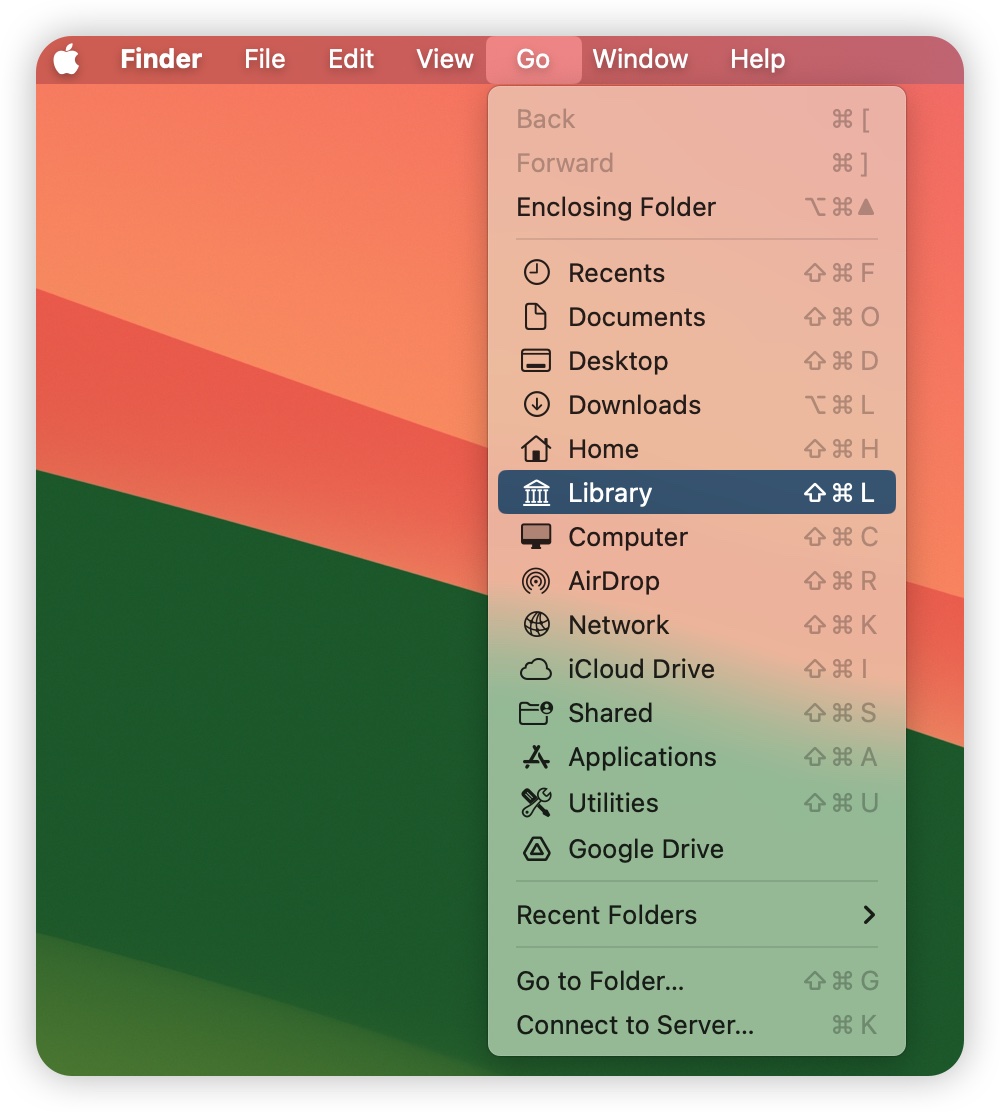Image resolution: width=1000 pixels, height=1112 pixels.
Task: Click the ⌥⌘L shortcut beside Downloads
Action: 839,404
